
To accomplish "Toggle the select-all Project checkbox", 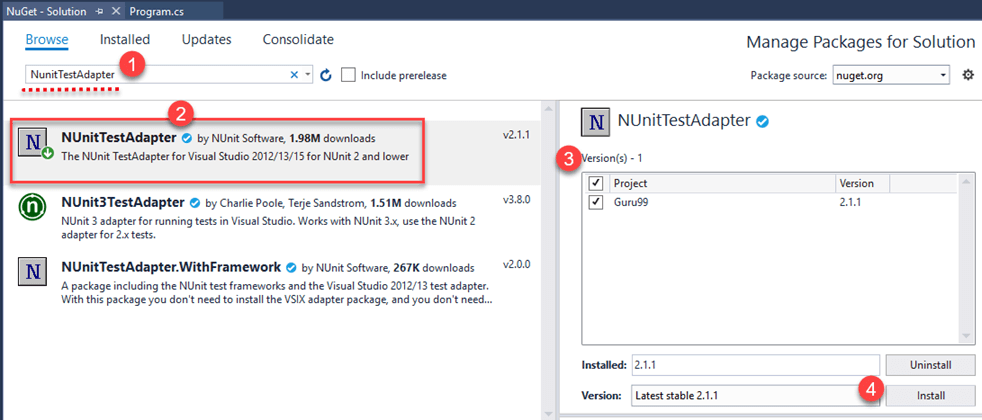I will tap(596, 184).
